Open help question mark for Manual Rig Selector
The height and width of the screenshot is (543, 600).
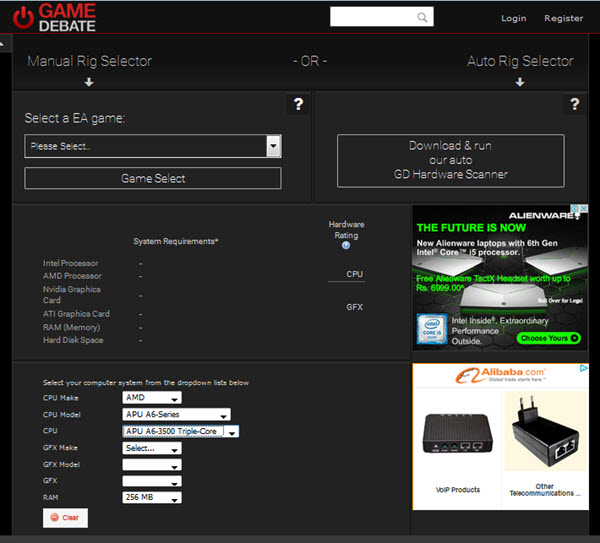[298, 104]
